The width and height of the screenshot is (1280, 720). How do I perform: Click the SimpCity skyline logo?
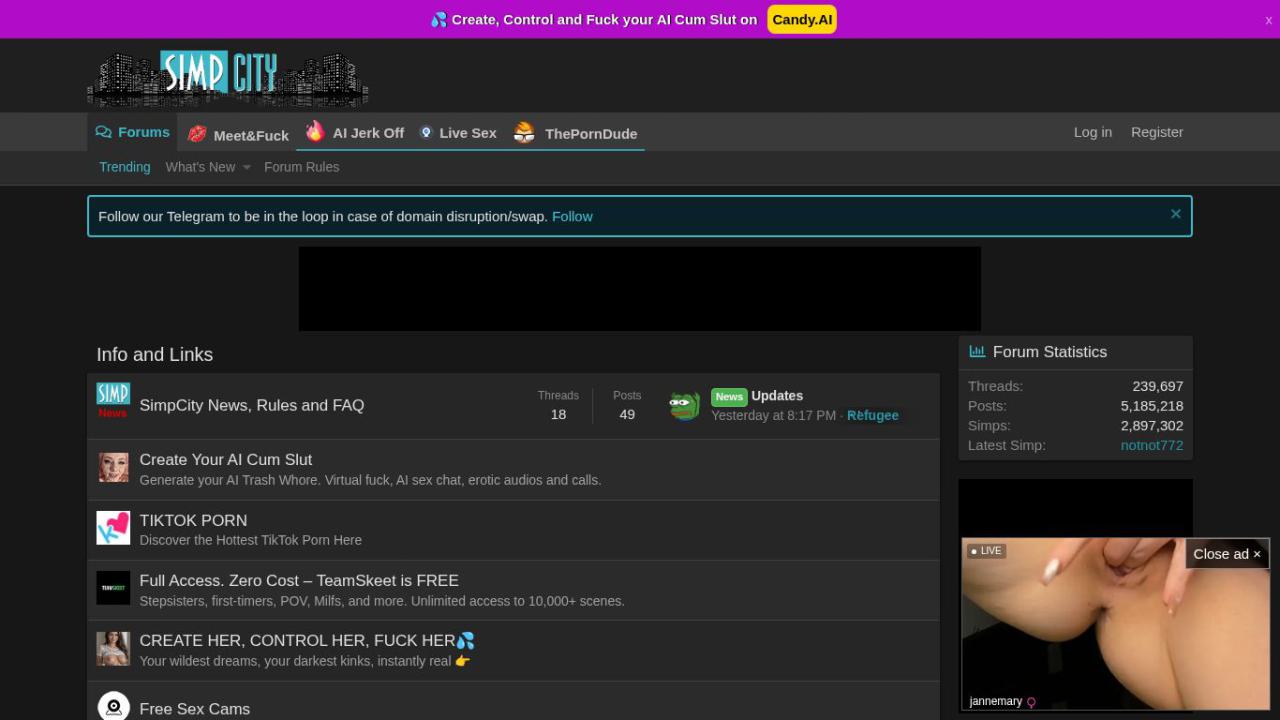(x=228, y=78)
